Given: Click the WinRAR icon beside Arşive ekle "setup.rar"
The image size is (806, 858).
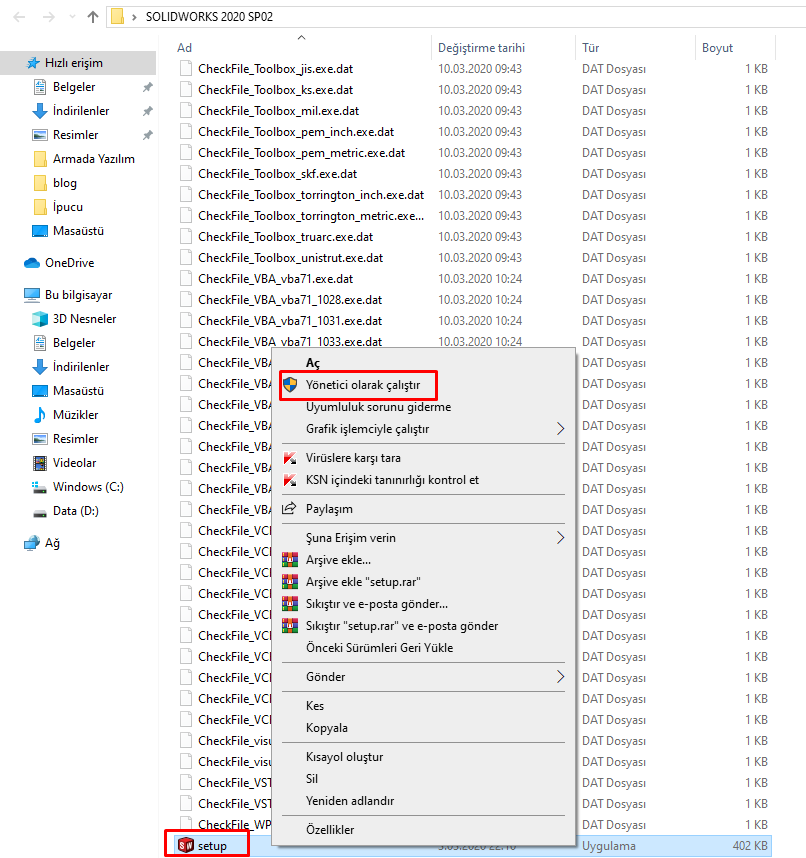Looking at the screenshot, I should click(290, 582).
